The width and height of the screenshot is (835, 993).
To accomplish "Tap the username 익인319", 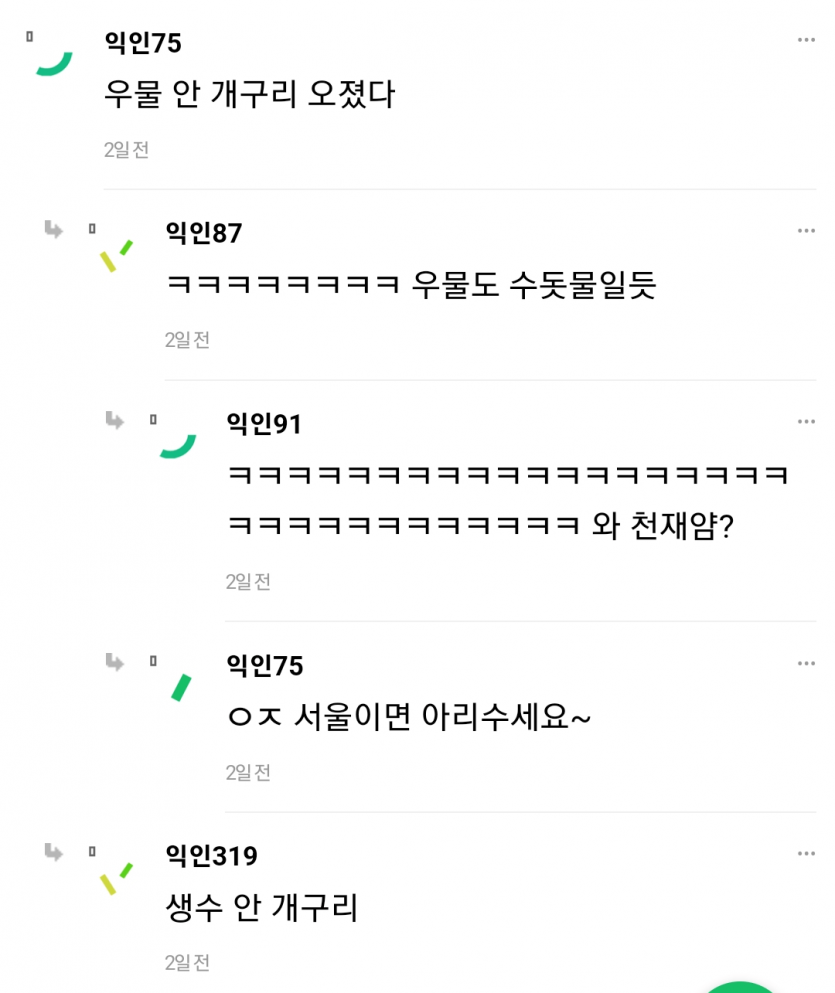I will pyautogui.click(x=211, y=856).
